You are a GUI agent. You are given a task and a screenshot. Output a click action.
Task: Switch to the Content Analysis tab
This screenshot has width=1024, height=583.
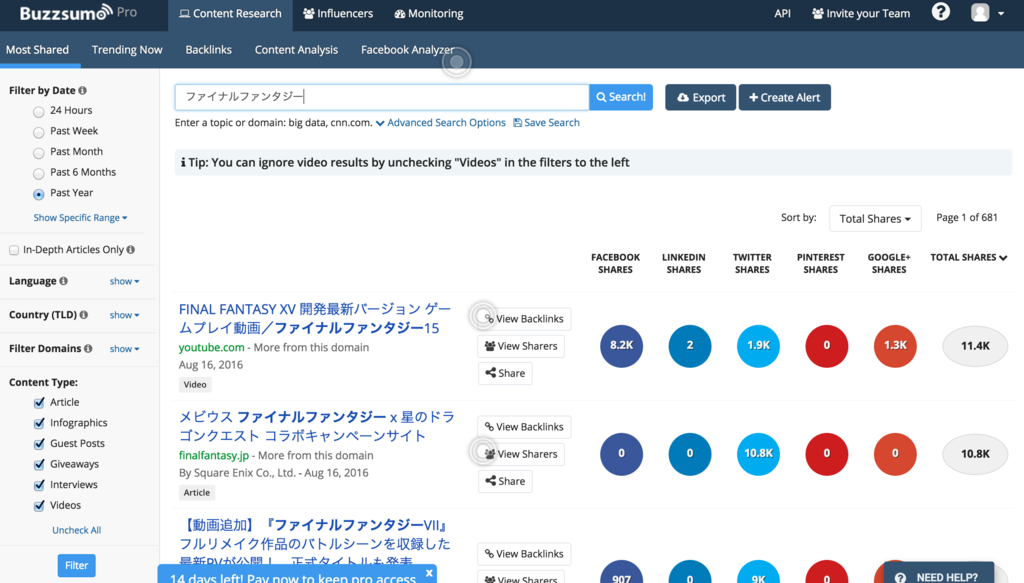(296, 50)
